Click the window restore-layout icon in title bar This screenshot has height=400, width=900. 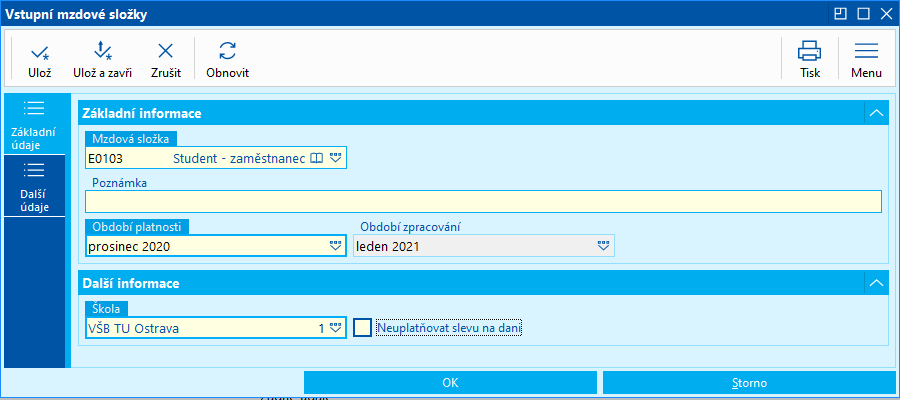[x=840, y=14]
